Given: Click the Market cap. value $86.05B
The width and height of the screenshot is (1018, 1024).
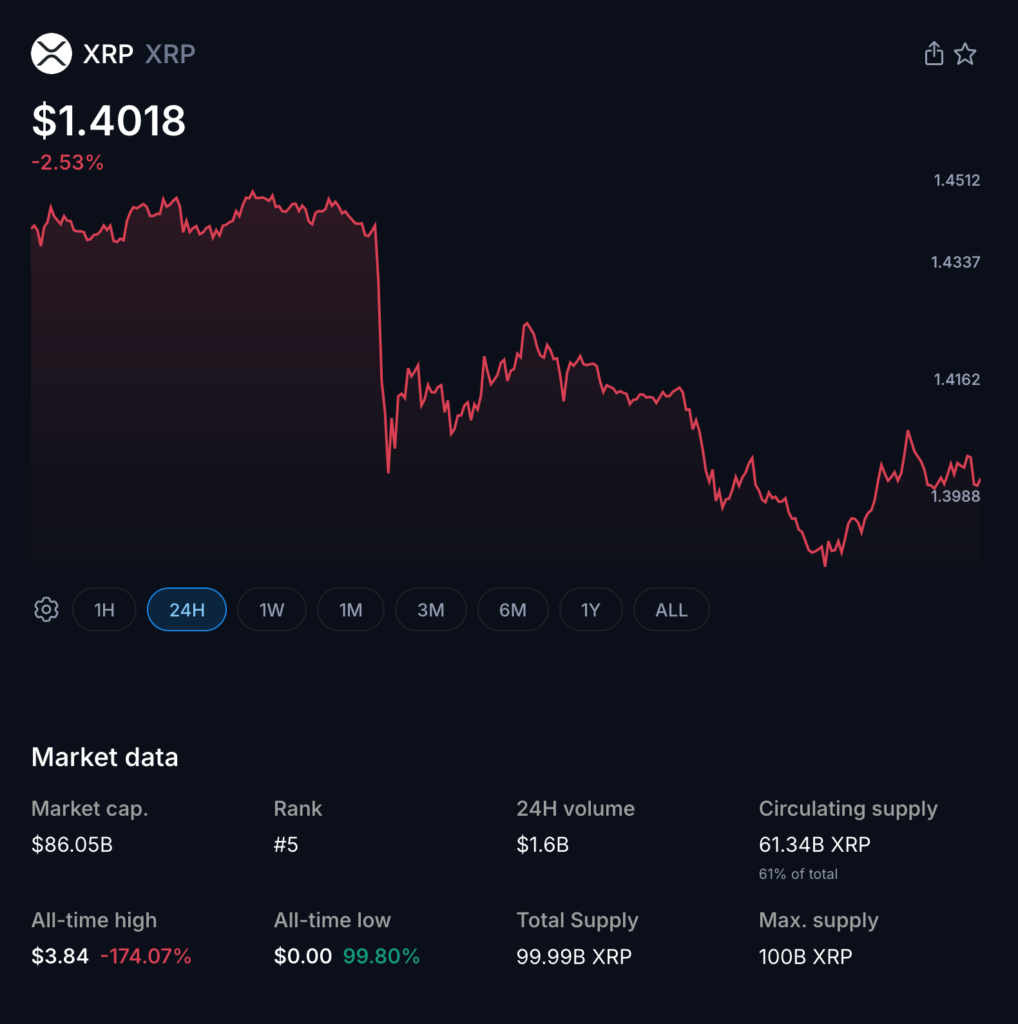Looking at the screenshot, I should coord(73,844).
